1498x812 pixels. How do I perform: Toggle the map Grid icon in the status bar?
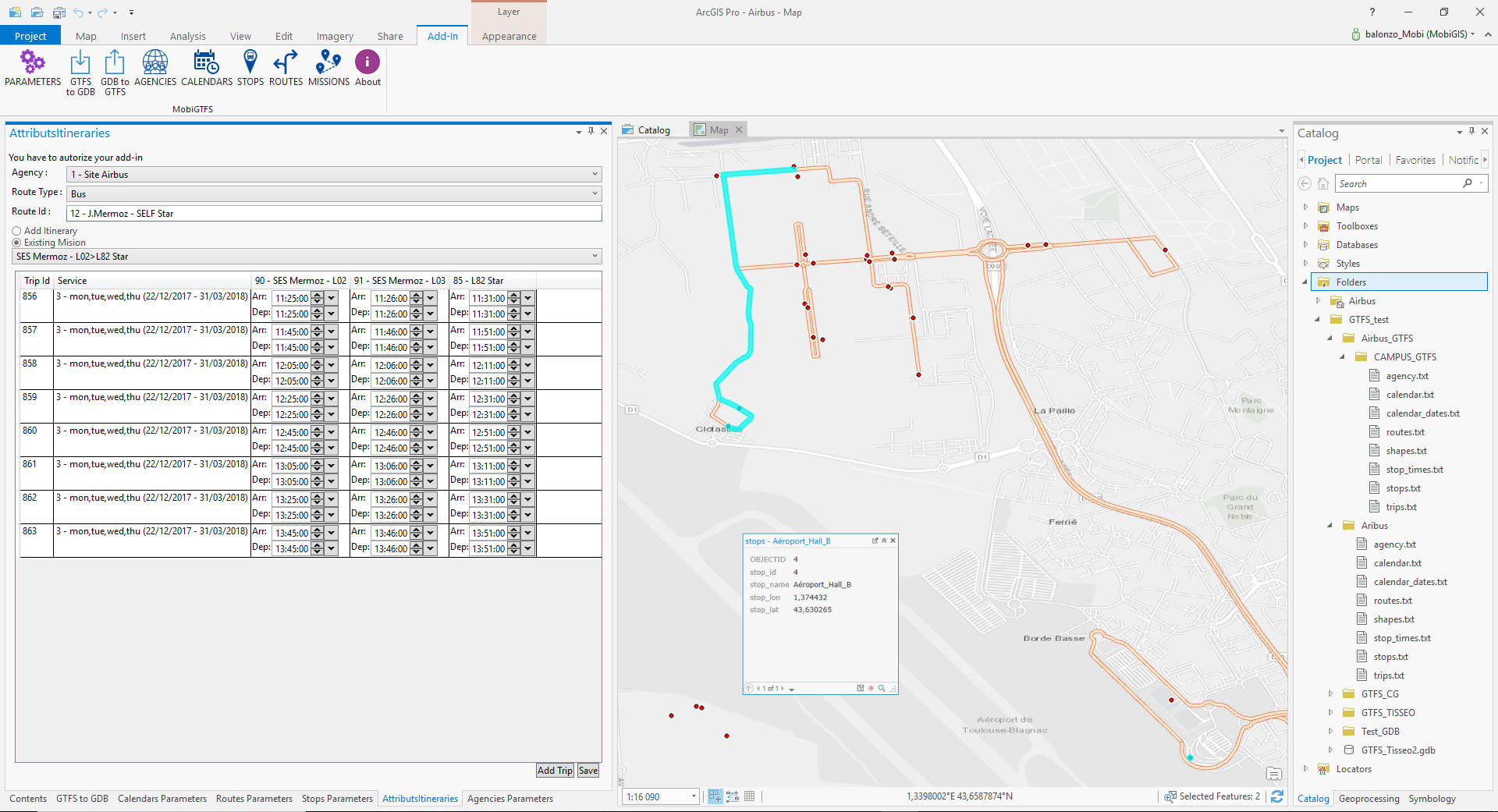tap(750, 796)
